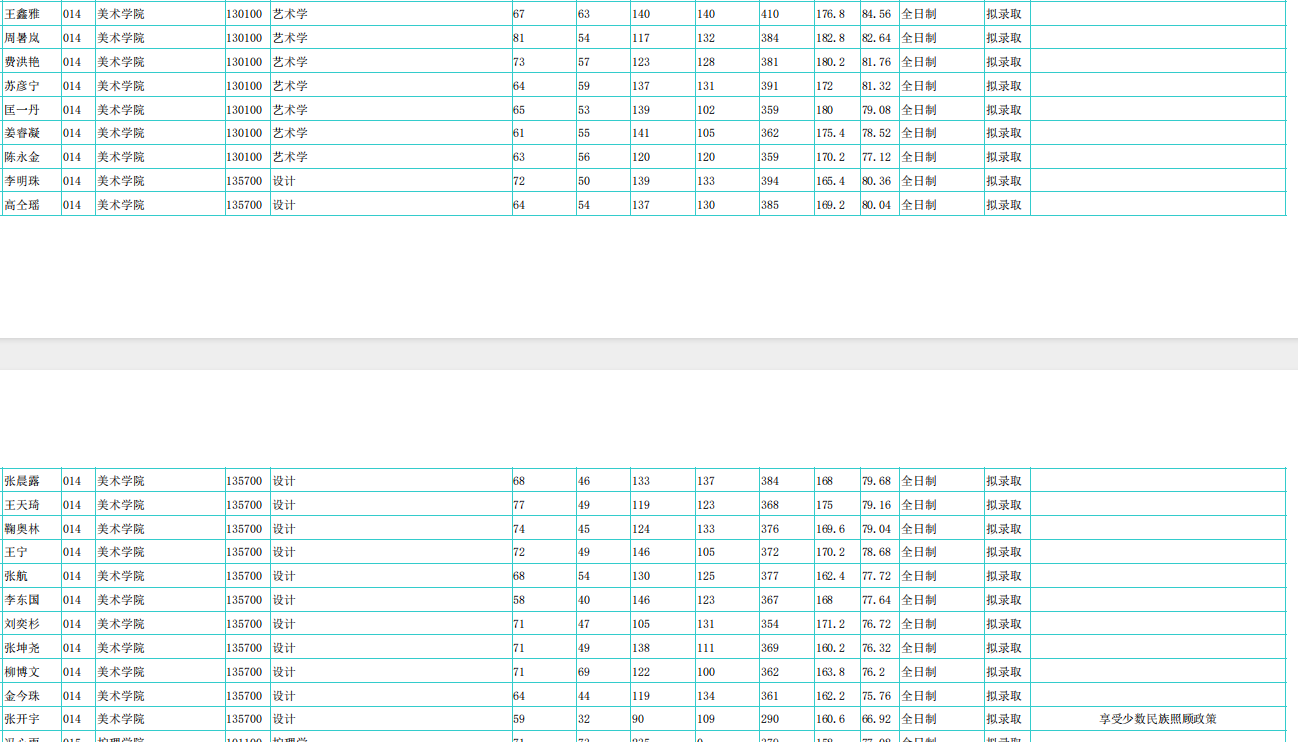Click the name cell 费洪艳
Image resolution: width=1298 pixels, height=742 pixels.
(22, 62)
